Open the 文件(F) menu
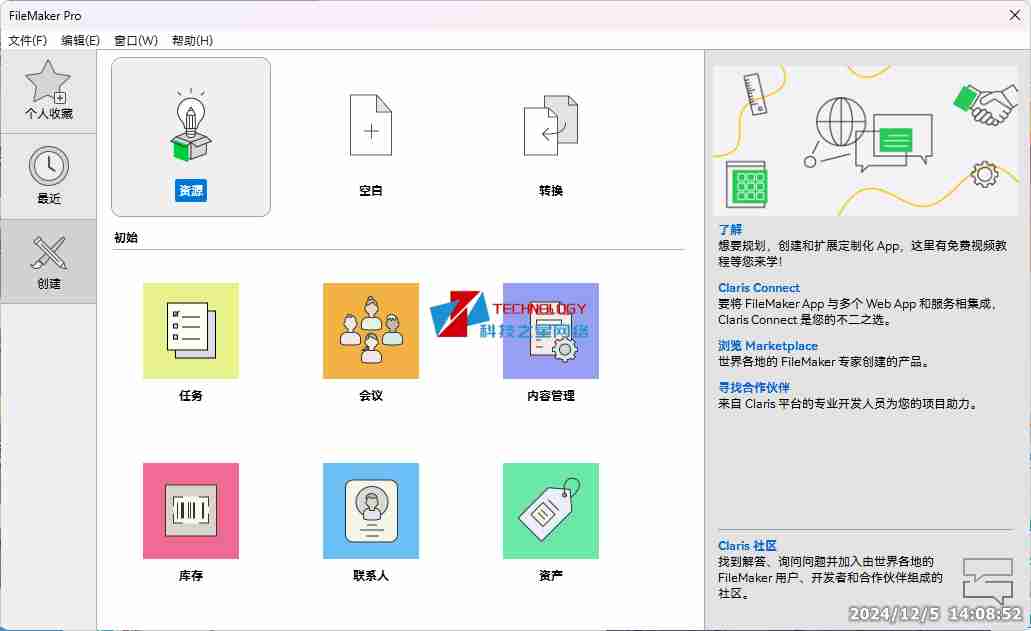The image size is (1031, 631). pos(25,40)
